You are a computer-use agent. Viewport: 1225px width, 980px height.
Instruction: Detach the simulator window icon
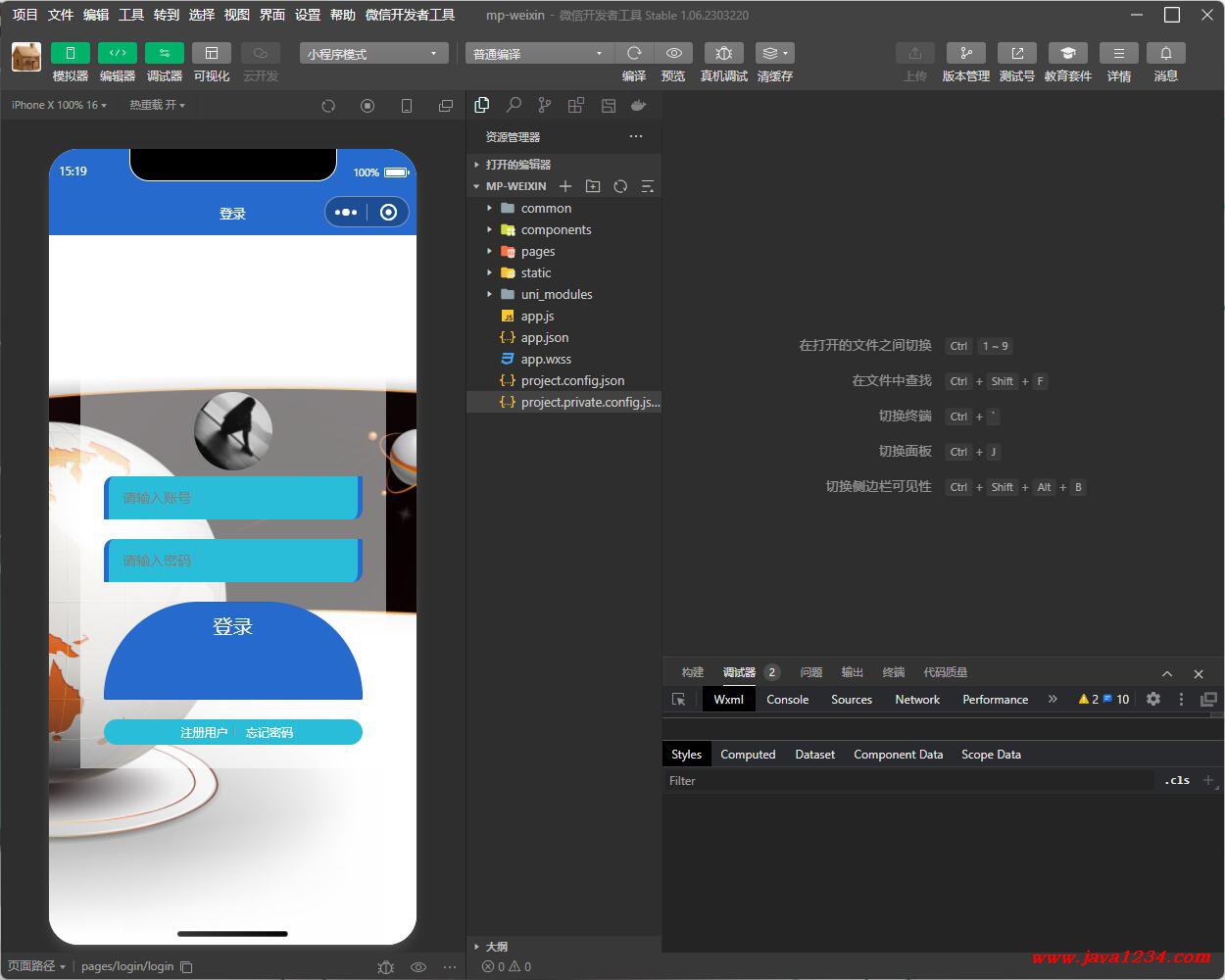(x=446, y=106)
